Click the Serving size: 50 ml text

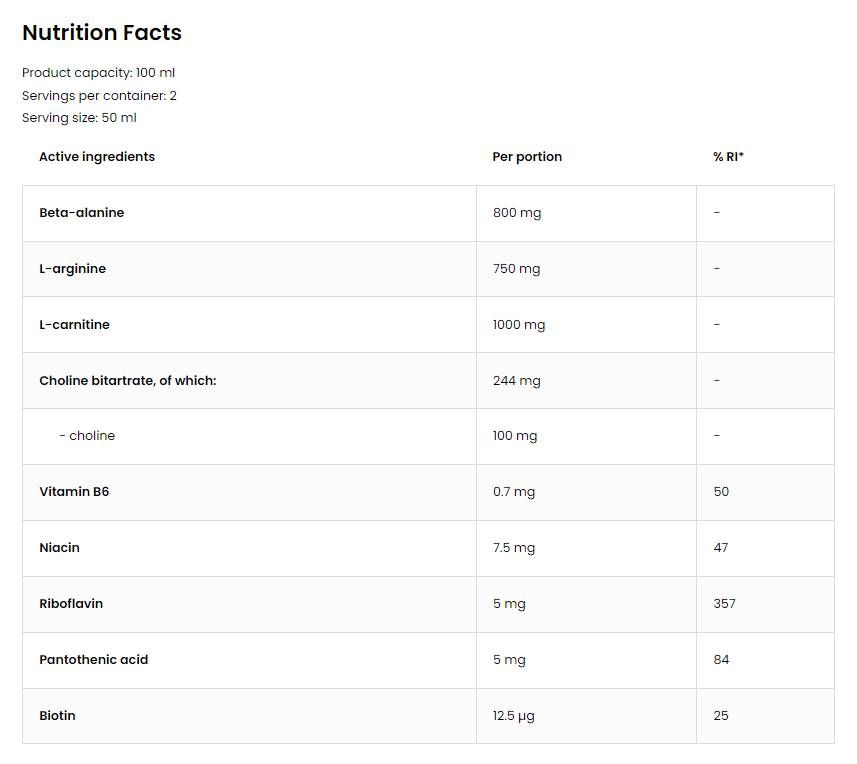coord(79,118)
